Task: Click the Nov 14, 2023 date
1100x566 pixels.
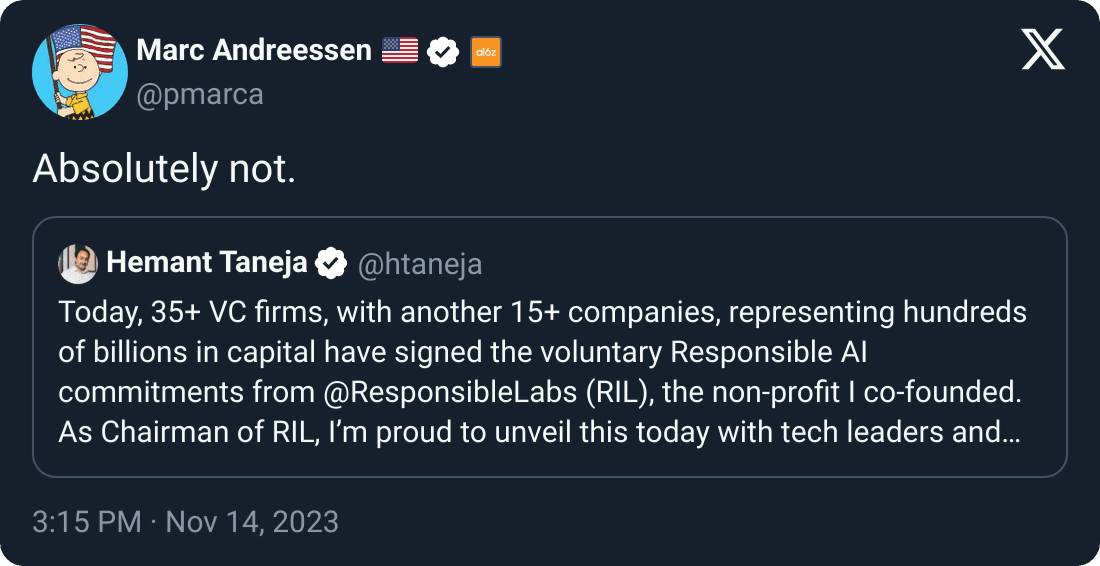Action: coord(252,521)
